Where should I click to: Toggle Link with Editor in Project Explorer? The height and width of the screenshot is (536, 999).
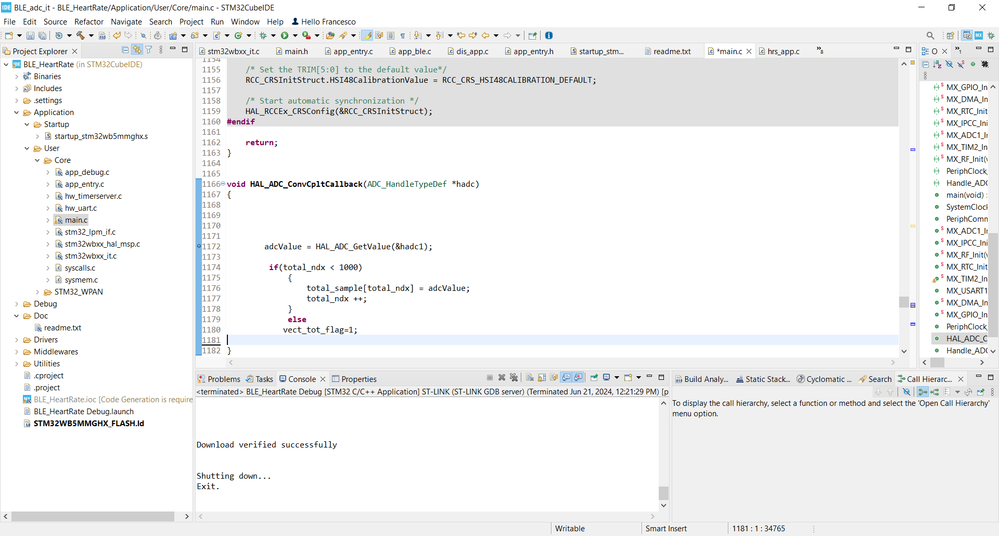(x=137, y=50)
